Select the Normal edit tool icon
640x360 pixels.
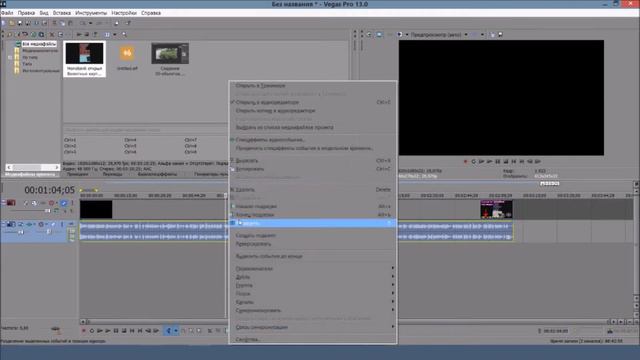(x=168, y=331)
